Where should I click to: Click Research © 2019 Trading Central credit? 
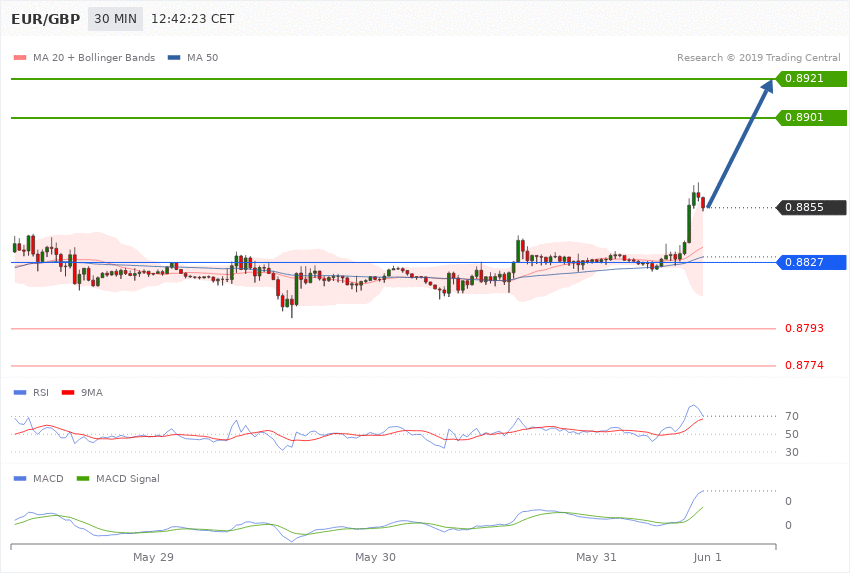758,57
